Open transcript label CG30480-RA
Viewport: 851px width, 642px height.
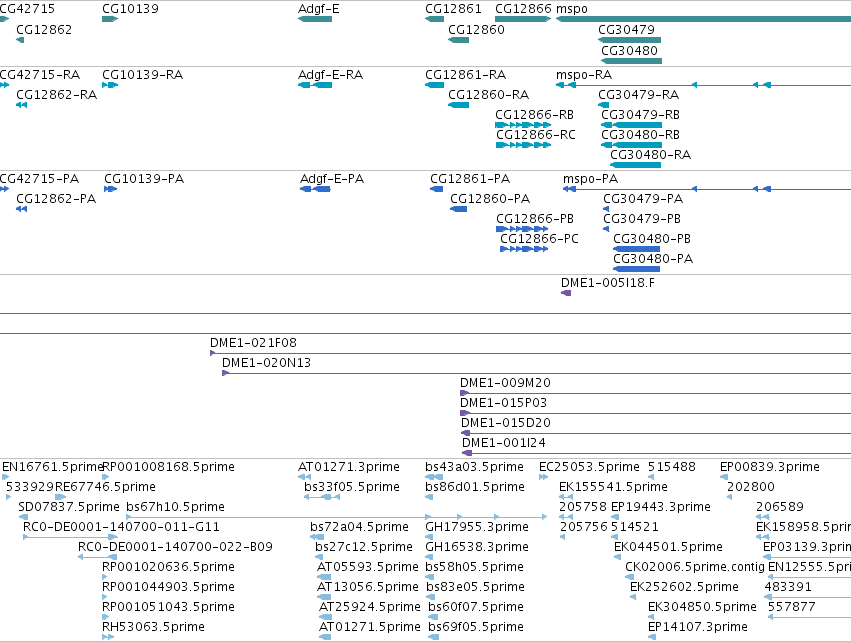tap(650, 155)
